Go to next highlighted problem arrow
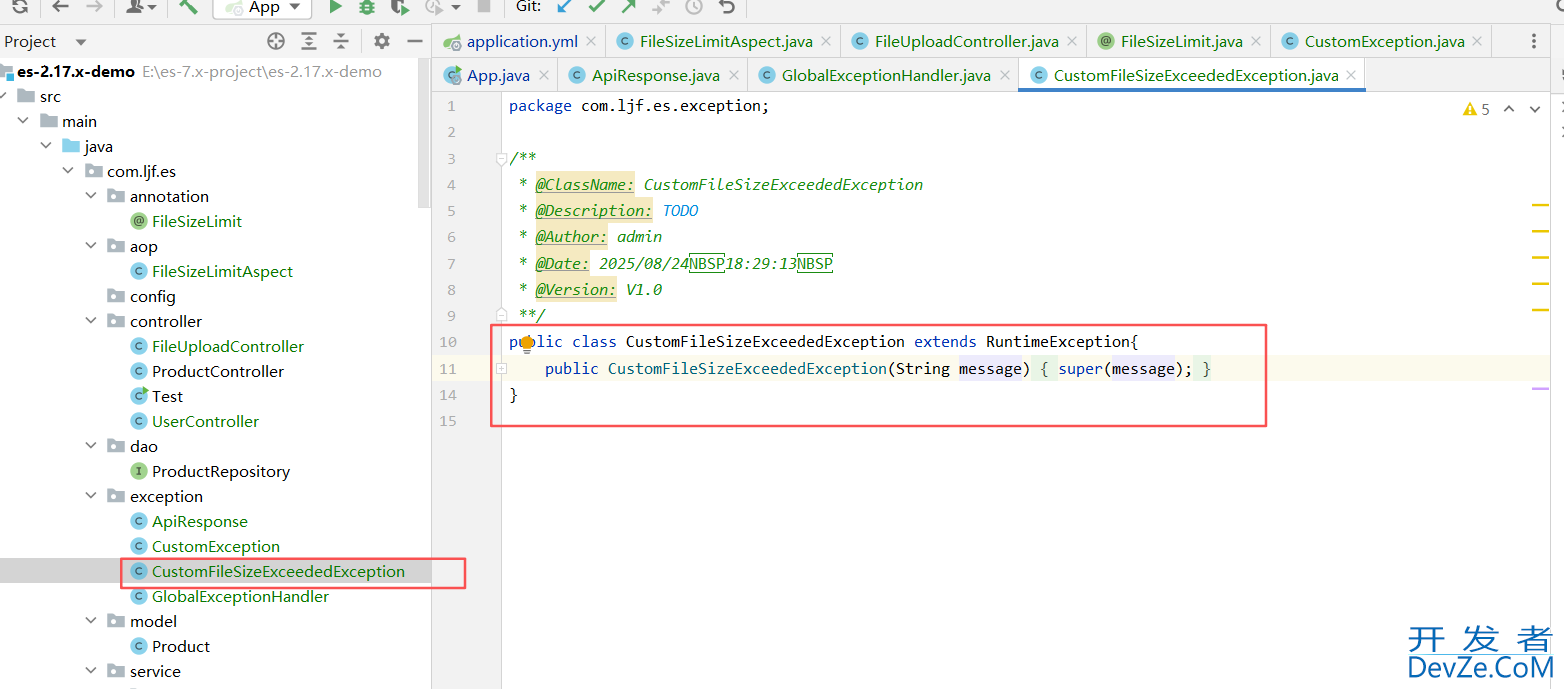1564x689 pixels. point(1535,109)
